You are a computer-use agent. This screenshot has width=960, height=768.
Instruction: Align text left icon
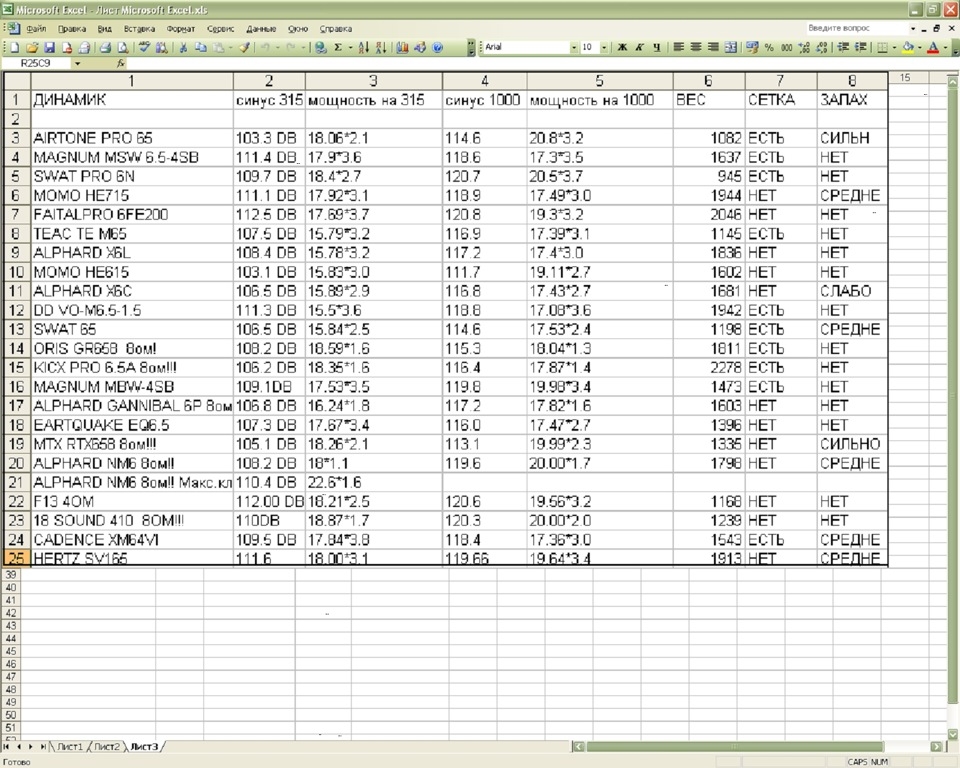click(678, 47)
